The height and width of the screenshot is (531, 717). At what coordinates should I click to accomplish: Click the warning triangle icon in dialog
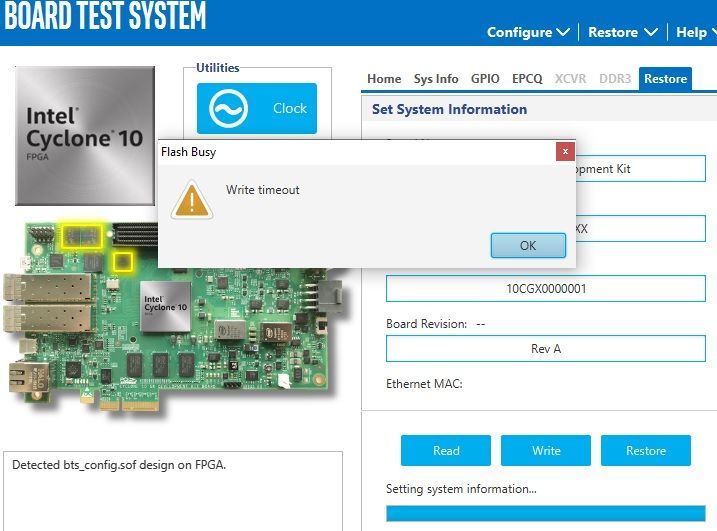(192, 199)
